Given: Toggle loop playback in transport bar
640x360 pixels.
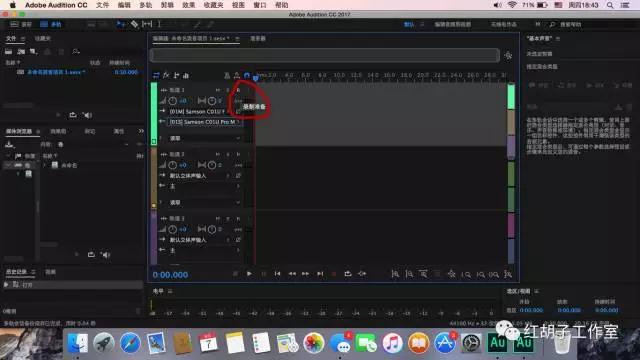Looking at the screenshot, I should 348,274.
